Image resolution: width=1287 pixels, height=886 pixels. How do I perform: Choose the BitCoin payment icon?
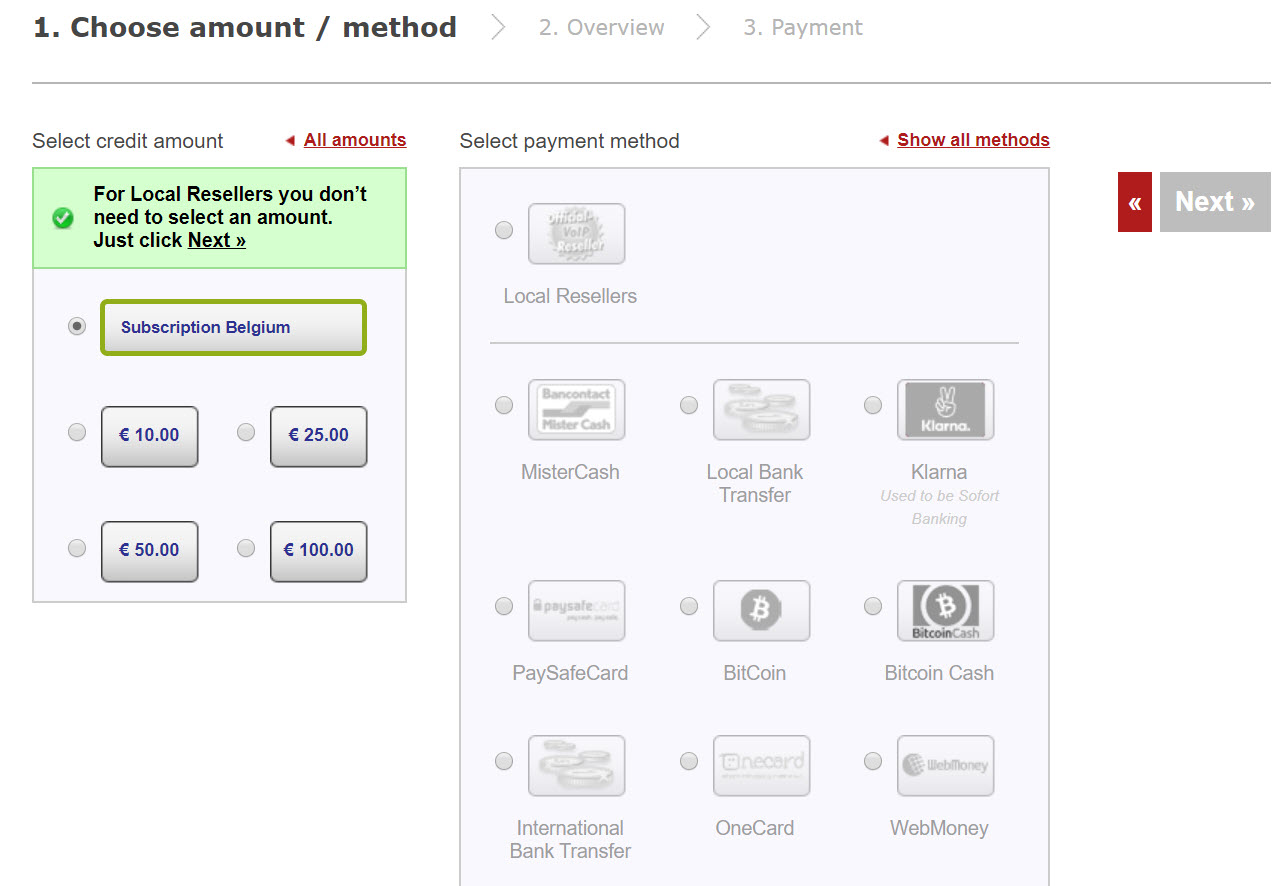click(x=761, y=611)
